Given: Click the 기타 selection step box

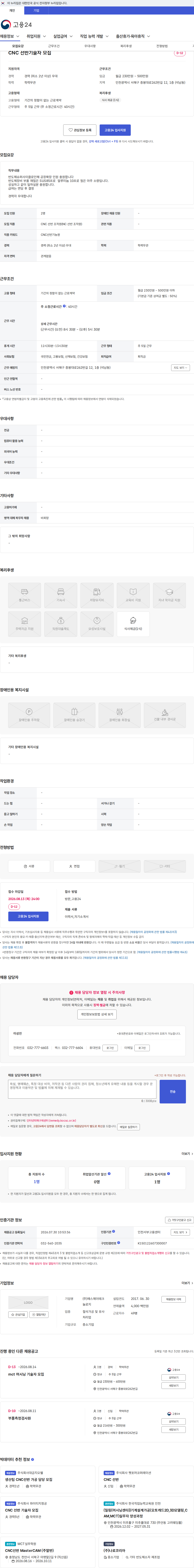Looking at the screenshot, I should [x=165, y=866].
